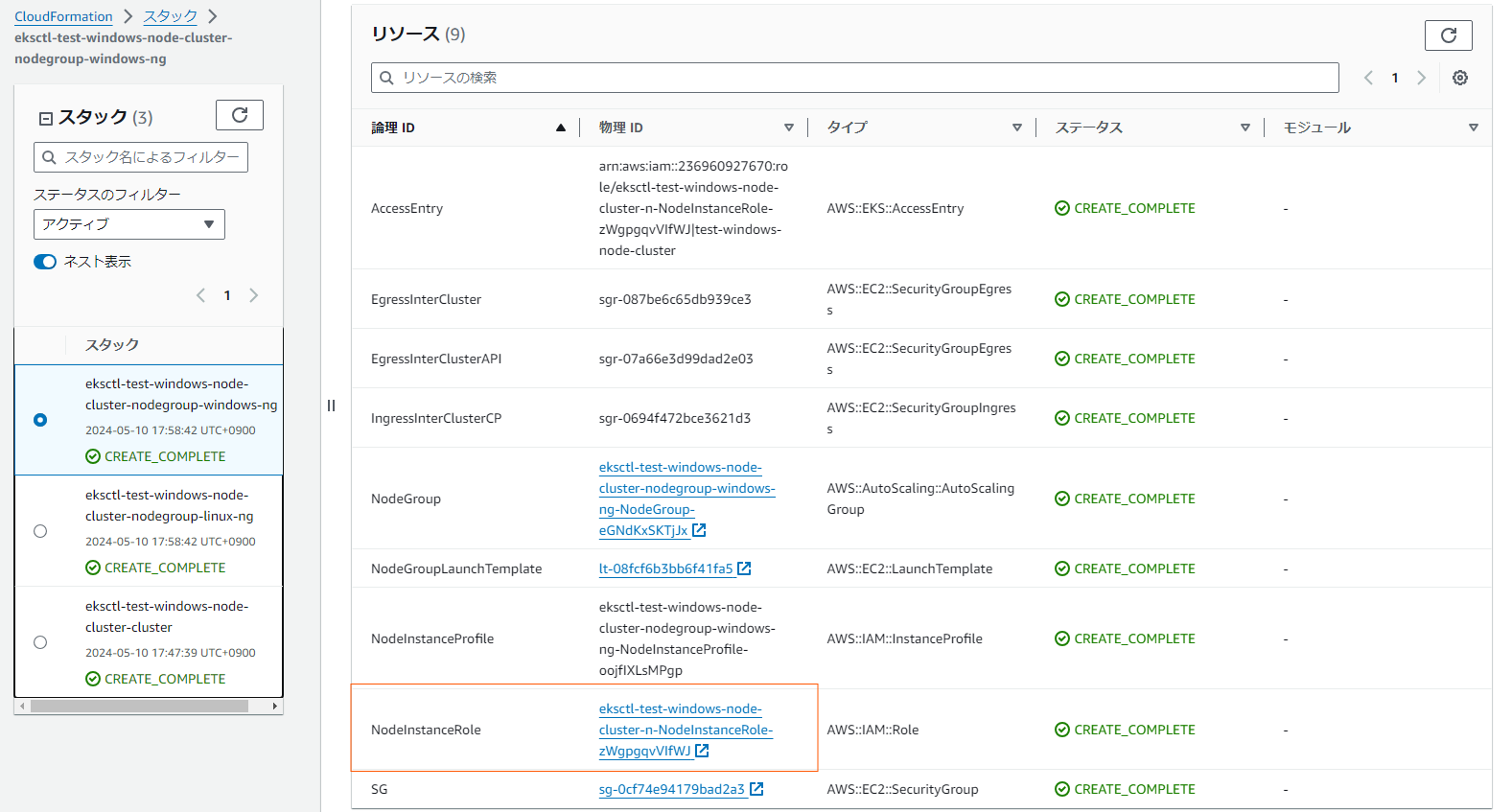Open resource table settings gear
Screen dimensions: 1512x812
click(1459, 78)
